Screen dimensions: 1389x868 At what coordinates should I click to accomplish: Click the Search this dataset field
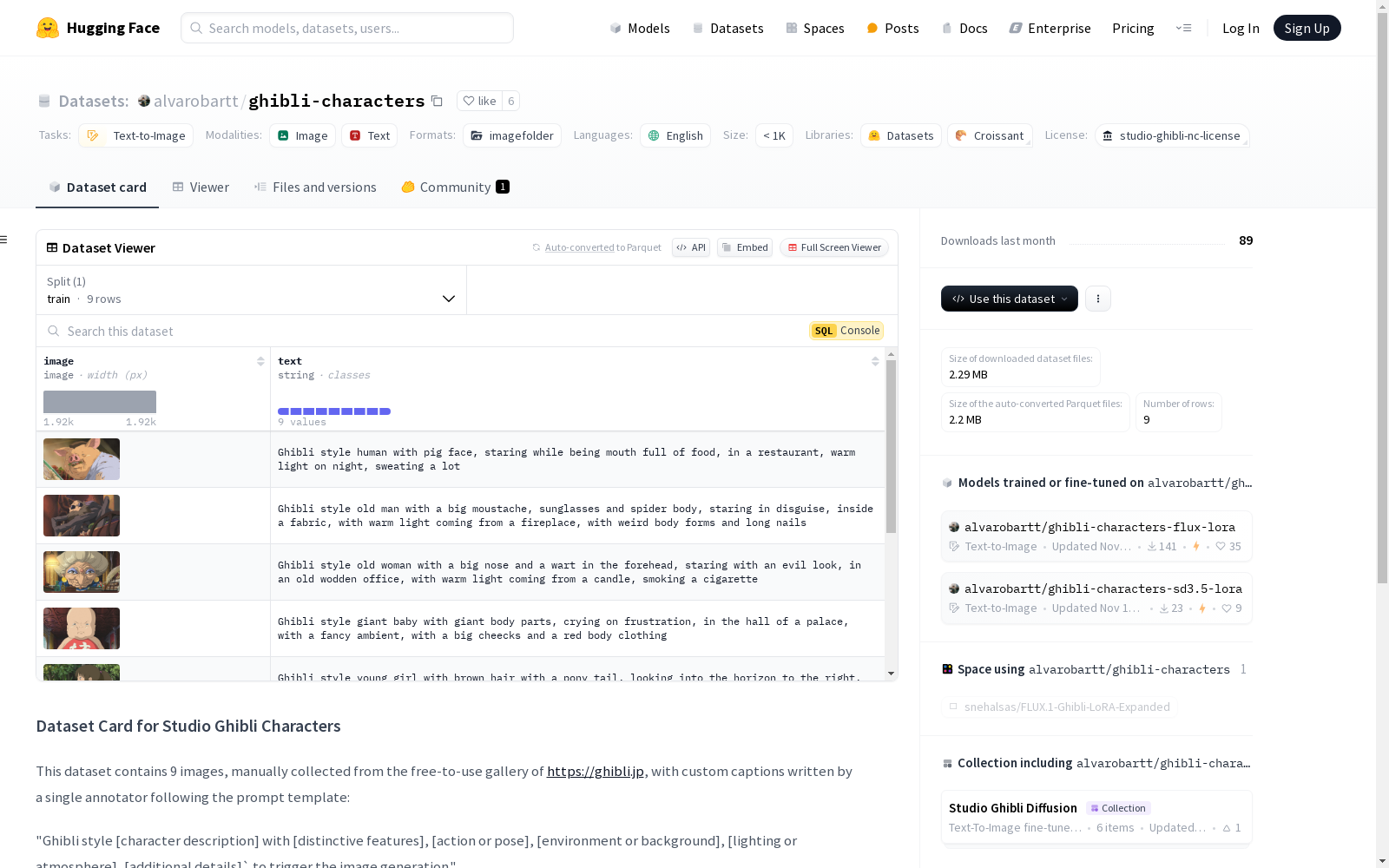(x=423, y=331)
